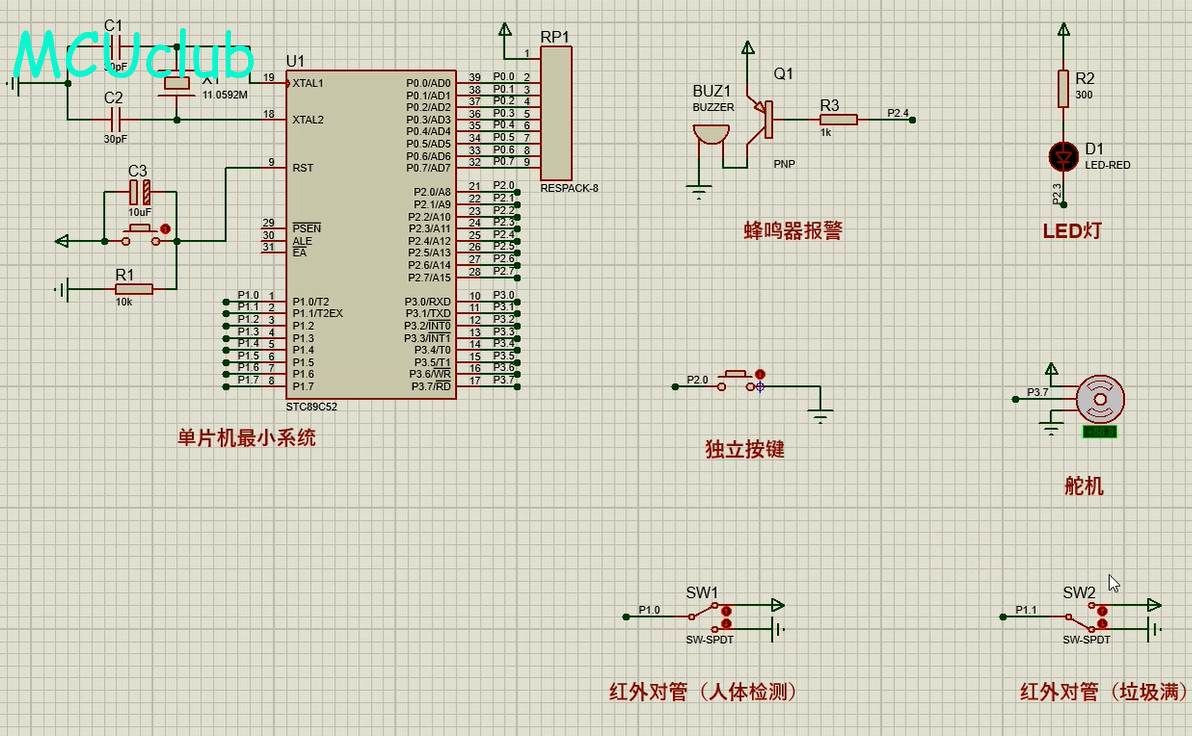Select the ground symbol beside the servo
1192x736 pixels.
pyautogui.click(x=1051, y=428)
